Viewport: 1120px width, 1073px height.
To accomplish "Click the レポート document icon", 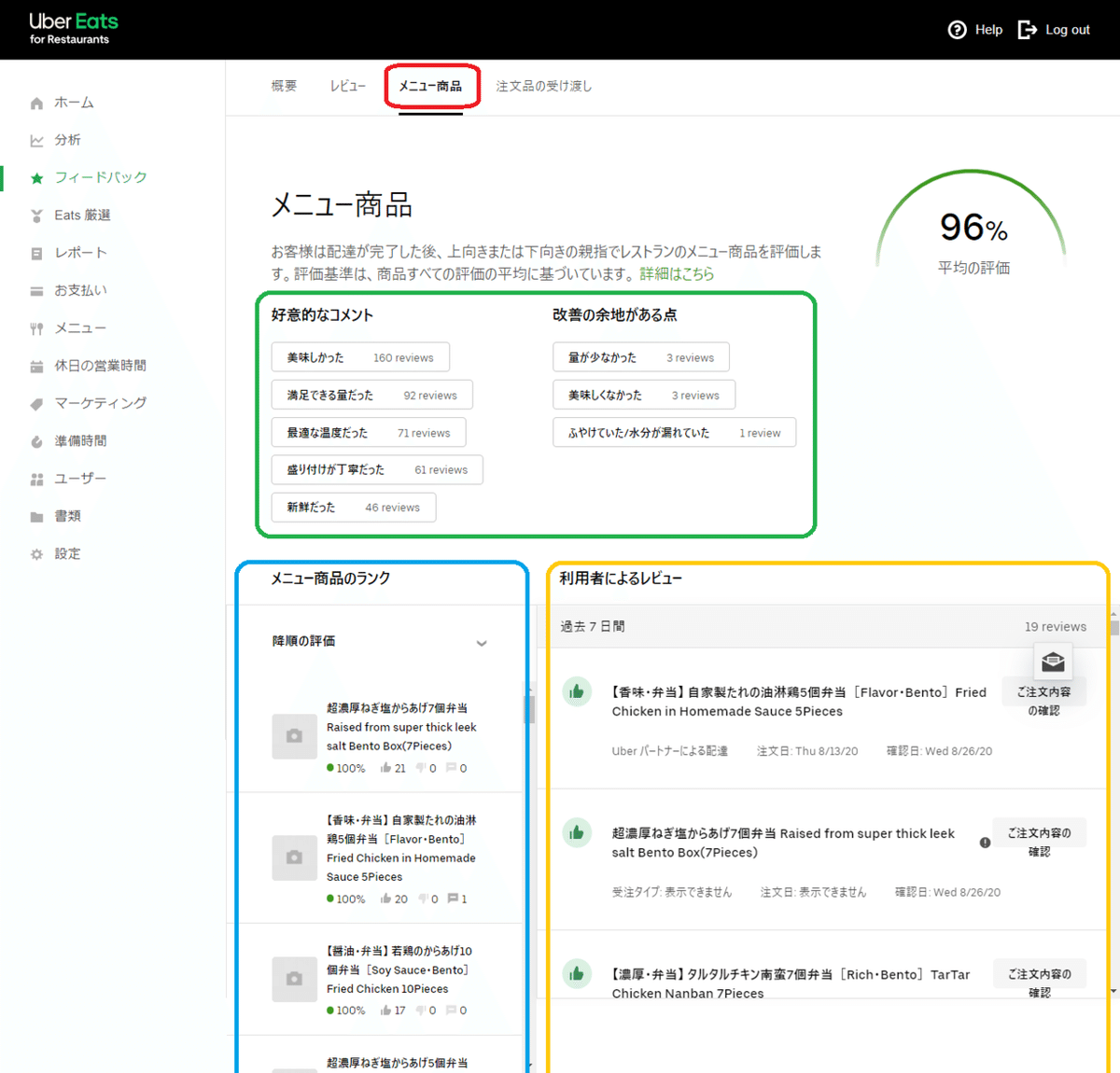I will (x=36, y=254).
